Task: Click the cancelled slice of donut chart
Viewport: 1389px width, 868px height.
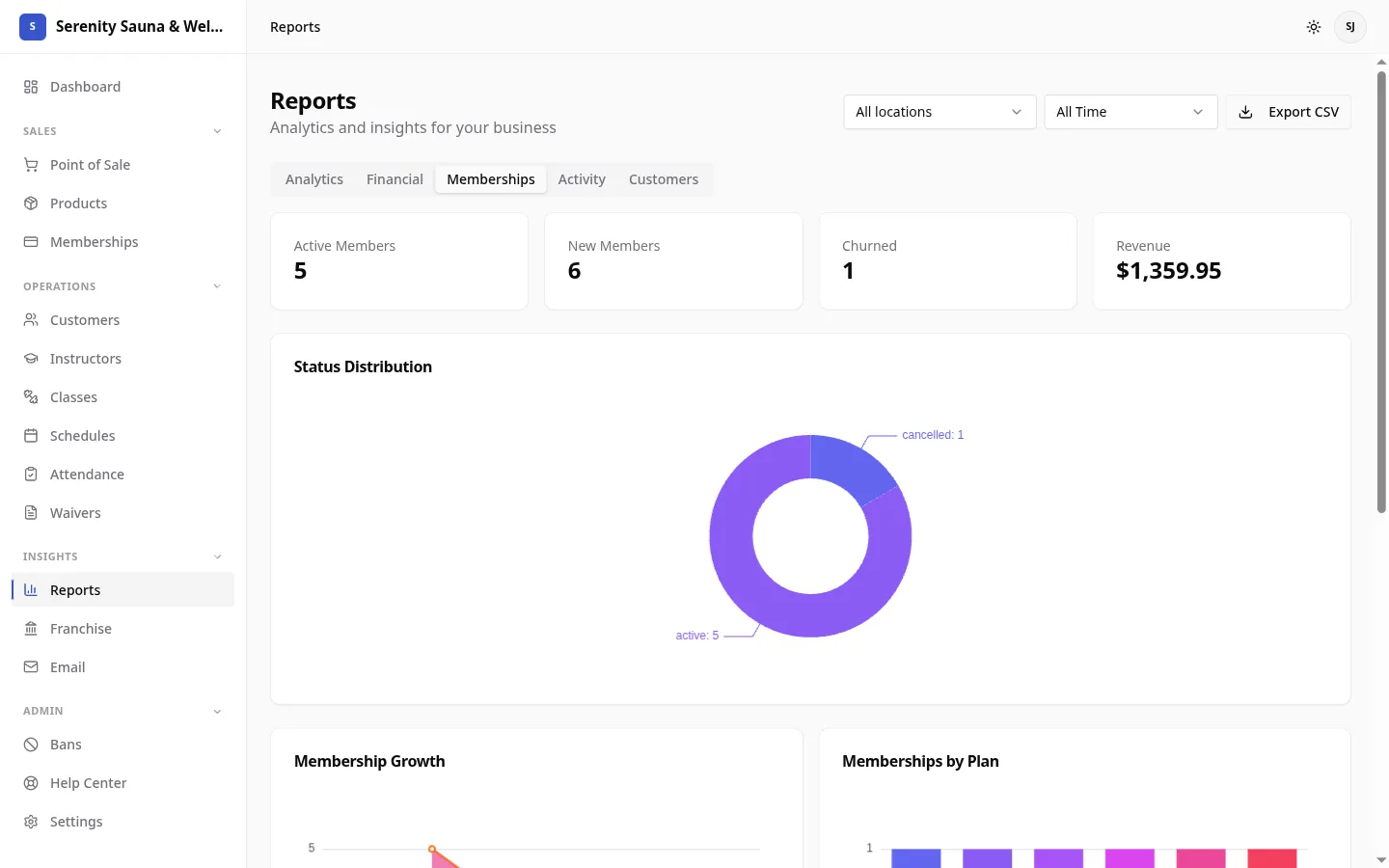Action: (851, 465)
